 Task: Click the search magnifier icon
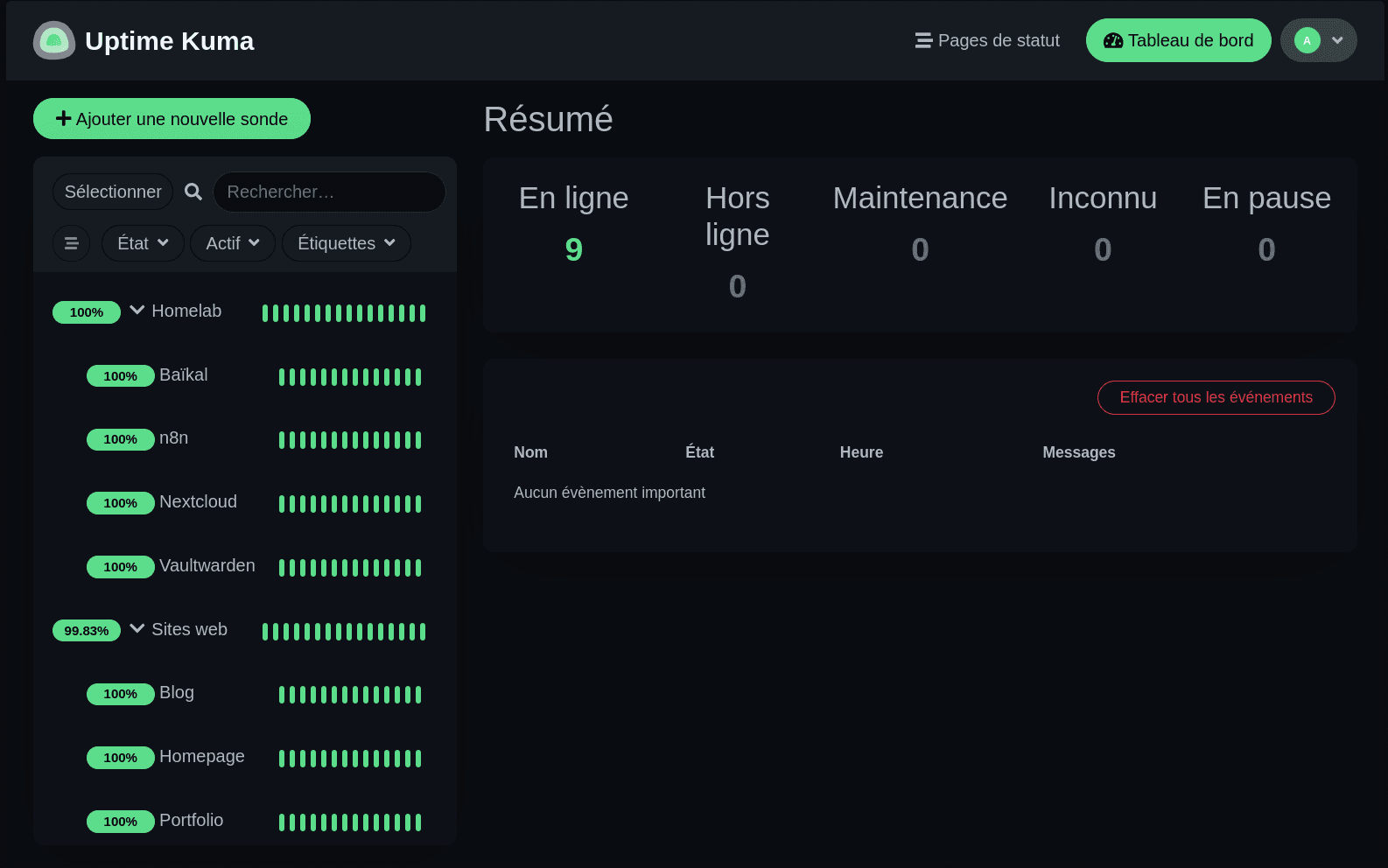[193, 192]
